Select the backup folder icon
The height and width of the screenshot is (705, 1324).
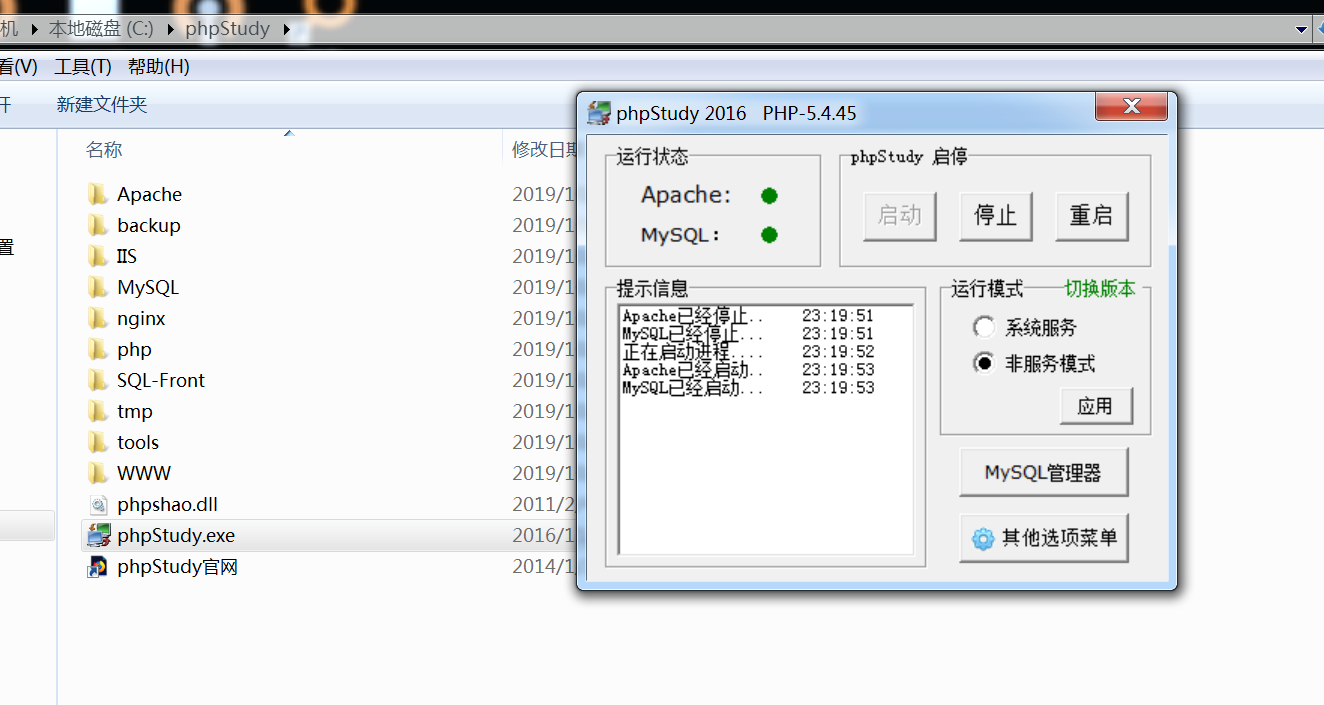98,225
